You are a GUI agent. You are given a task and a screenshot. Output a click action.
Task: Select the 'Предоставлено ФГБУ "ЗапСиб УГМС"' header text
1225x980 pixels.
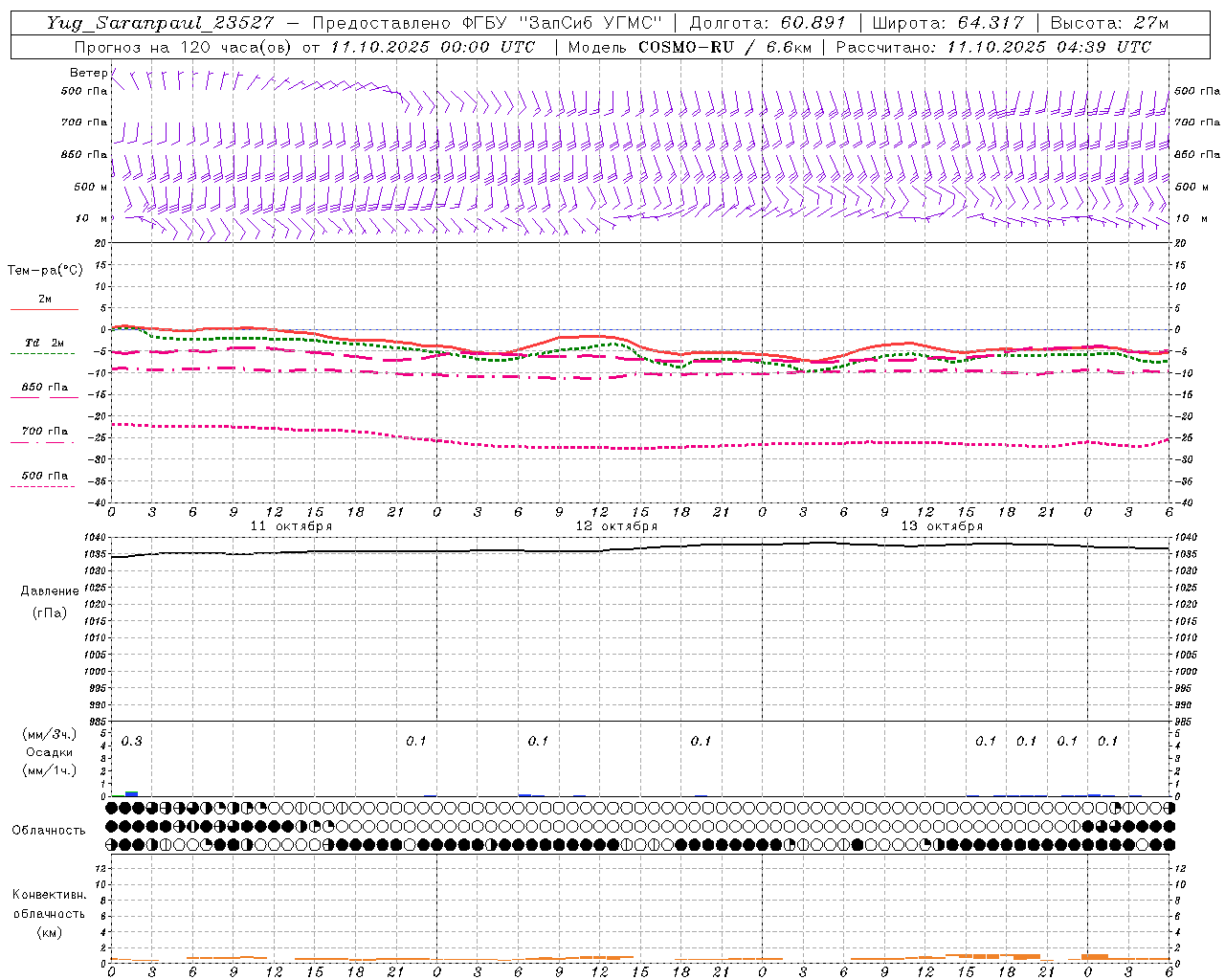point(488,23)
